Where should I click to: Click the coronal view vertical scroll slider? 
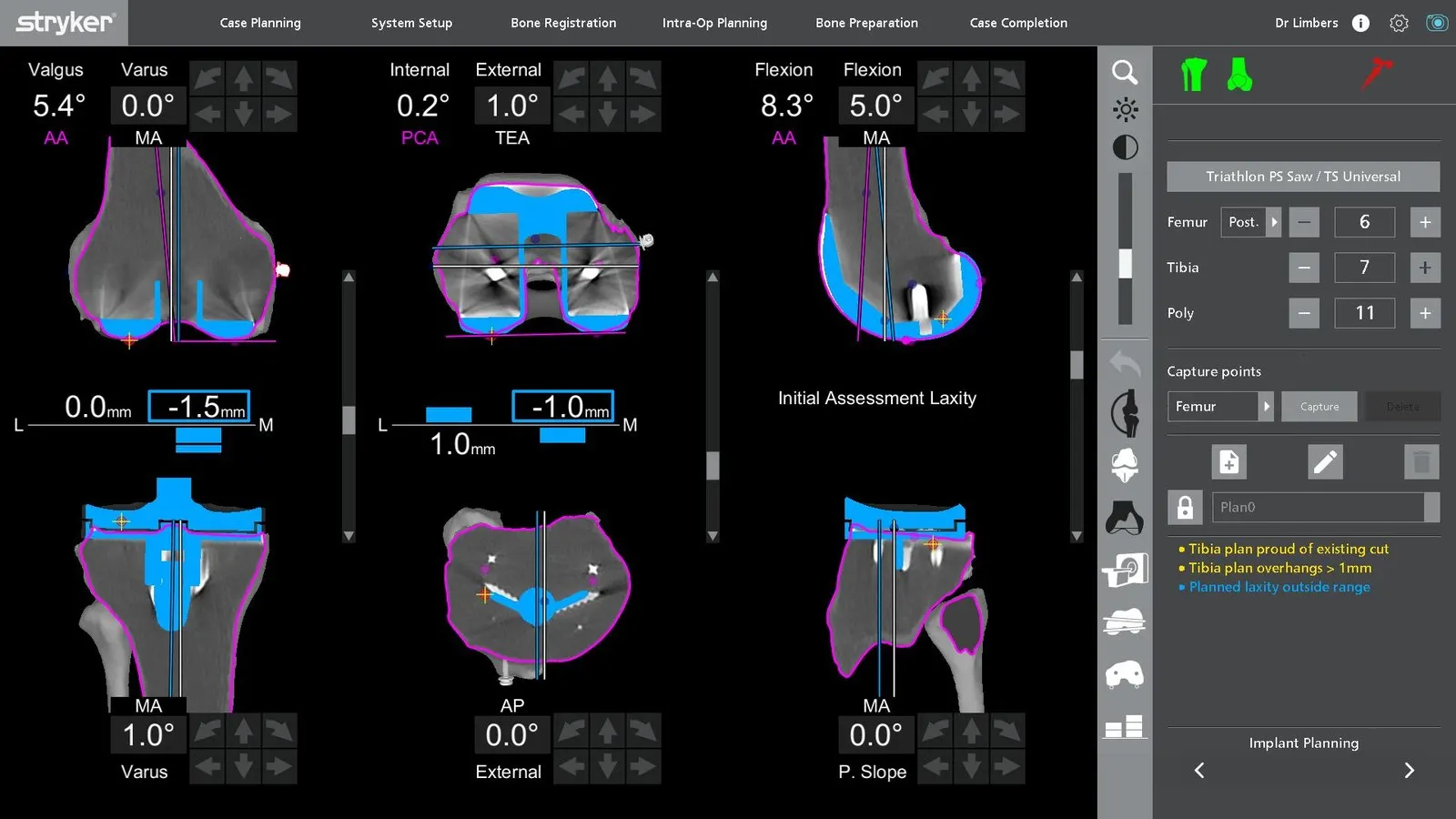(x=349, y=406)
